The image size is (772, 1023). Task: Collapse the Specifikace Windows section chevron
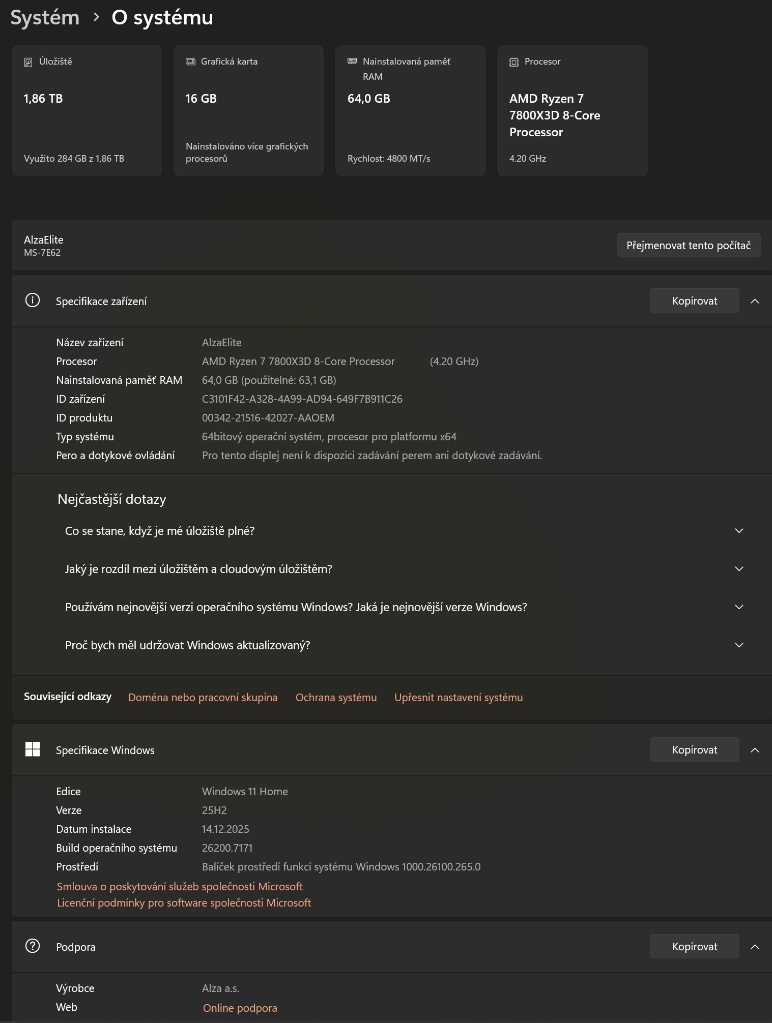pyautogui.click(x=754, y=750)
